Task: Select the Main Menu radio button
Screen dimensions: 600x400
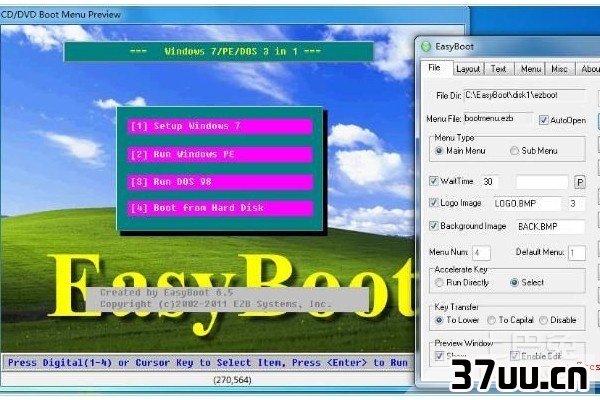Action: pos(439,151)
